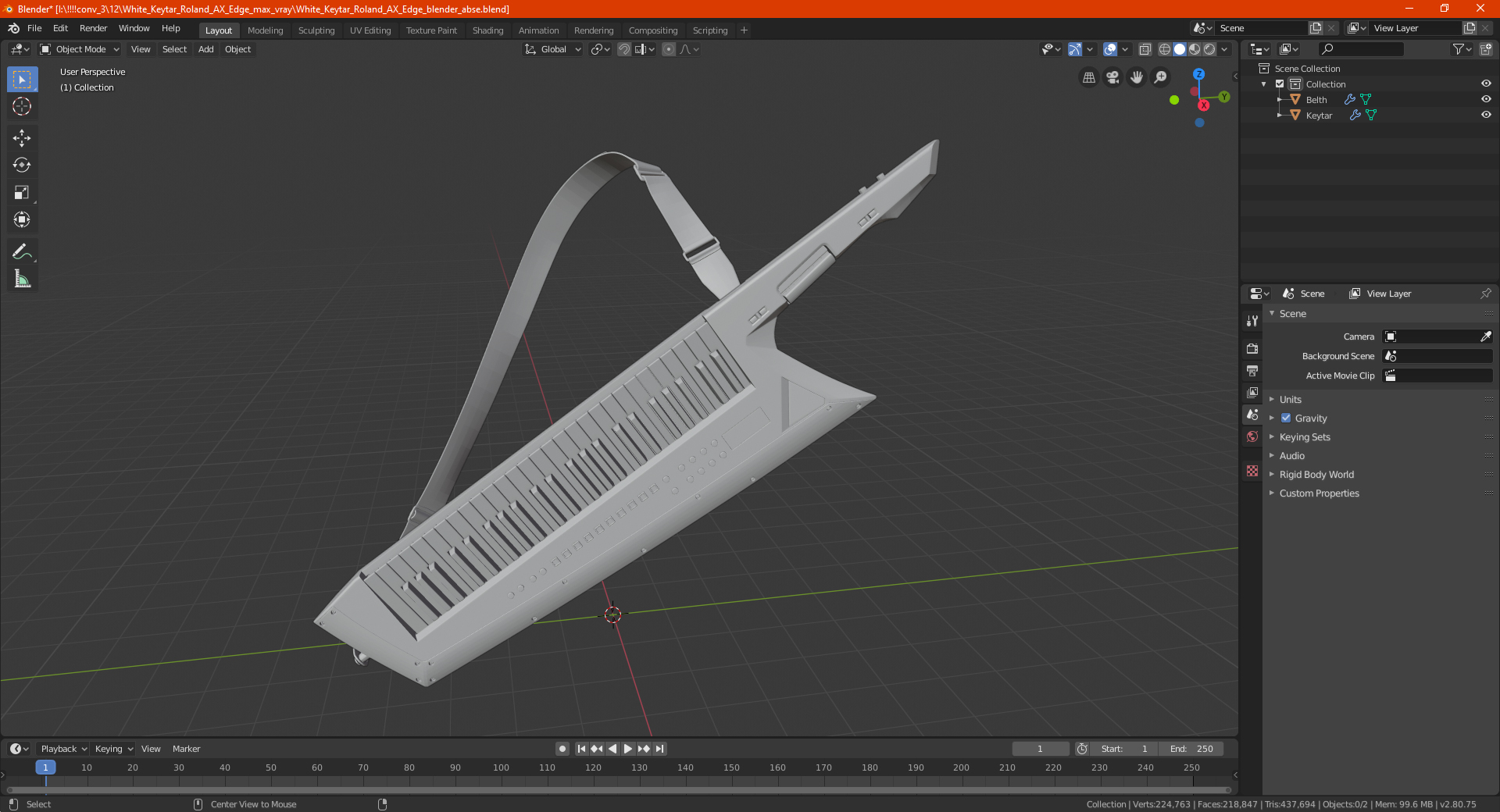This screenshot has width=1500, height=812.
Task: Switch to the Shading workspace tab
Action: coord(487,30)
